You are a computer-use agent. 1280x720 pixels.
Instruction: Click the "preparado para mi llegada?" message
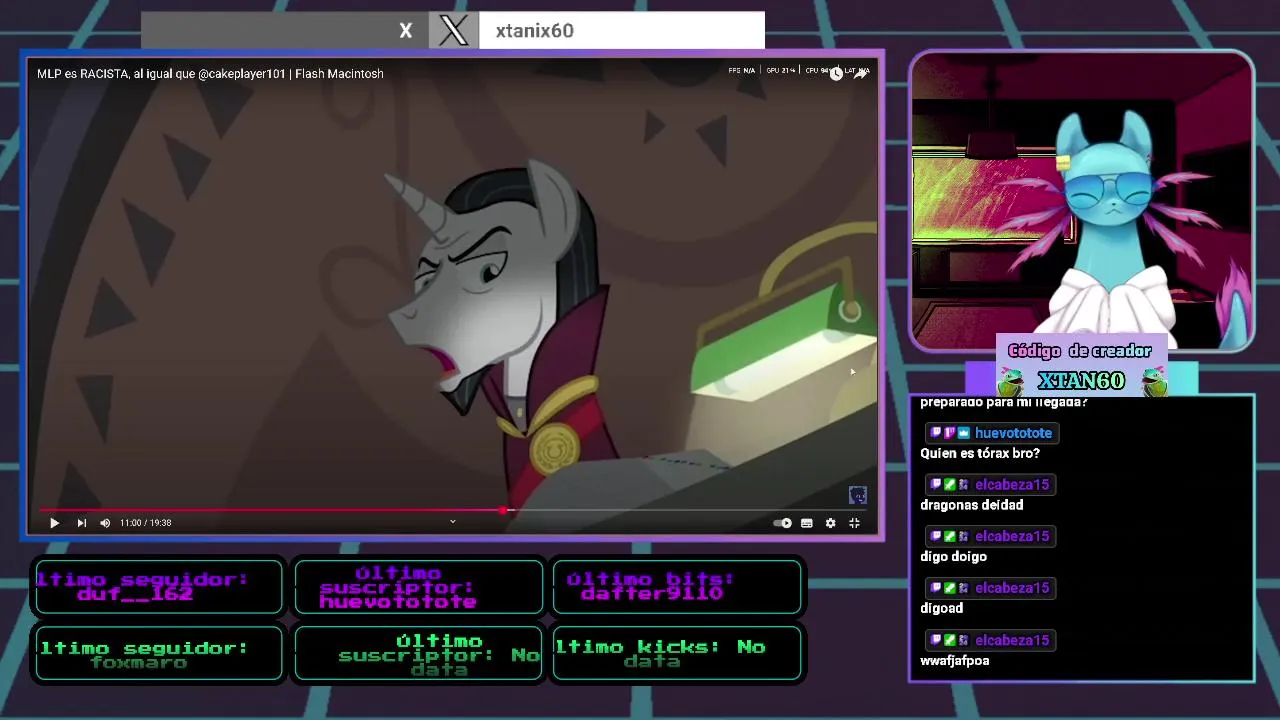(x=1003, y=402)
